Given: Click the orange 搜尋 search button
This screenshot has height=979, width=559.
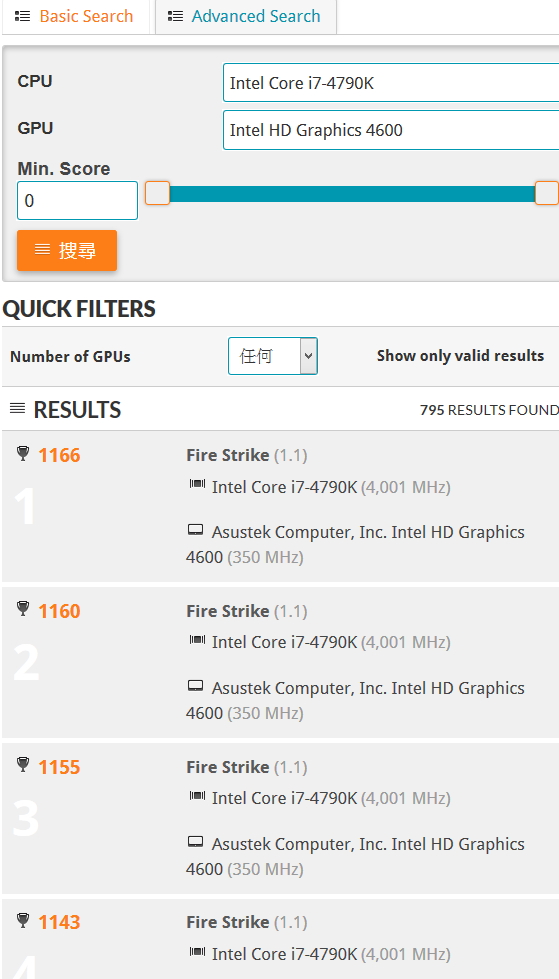Looking at the screenshot, I should pos(67,250).
